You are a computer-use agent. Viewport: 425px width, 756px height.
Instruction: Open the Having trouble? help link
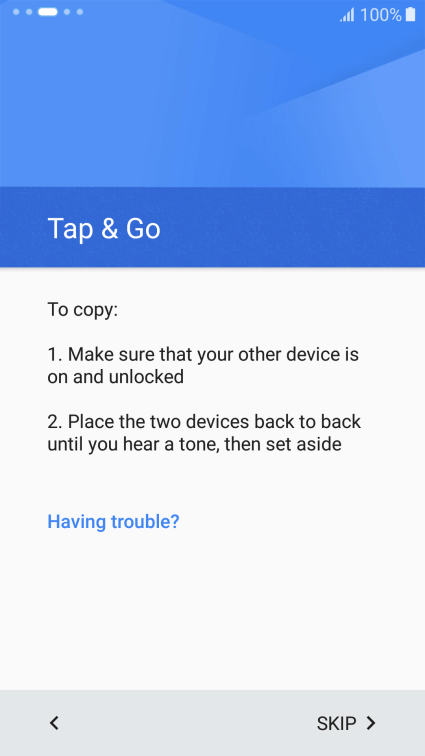[x=113, y=521]
